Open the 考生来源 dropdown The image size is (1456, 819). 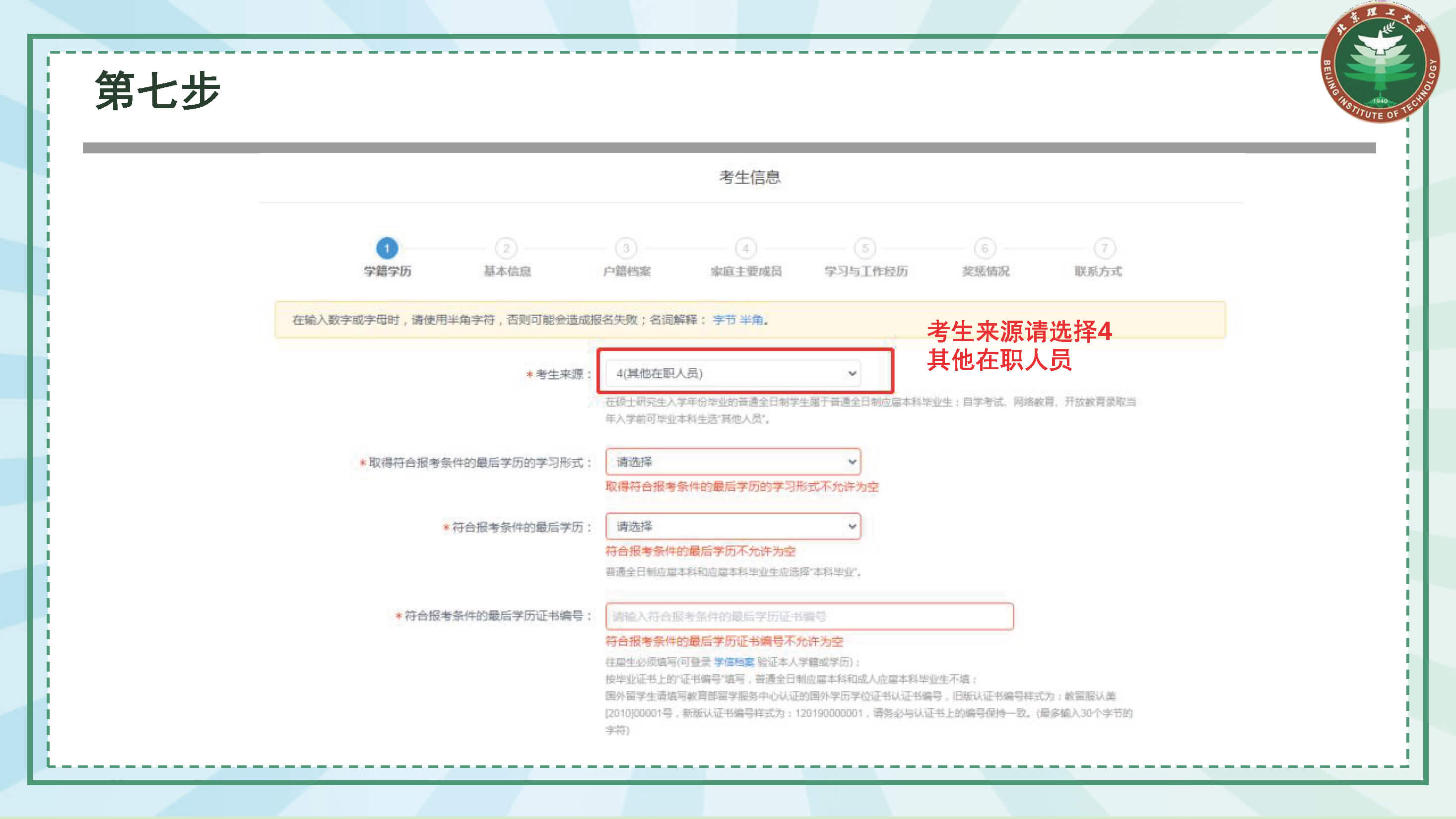(x=733, y=374)
